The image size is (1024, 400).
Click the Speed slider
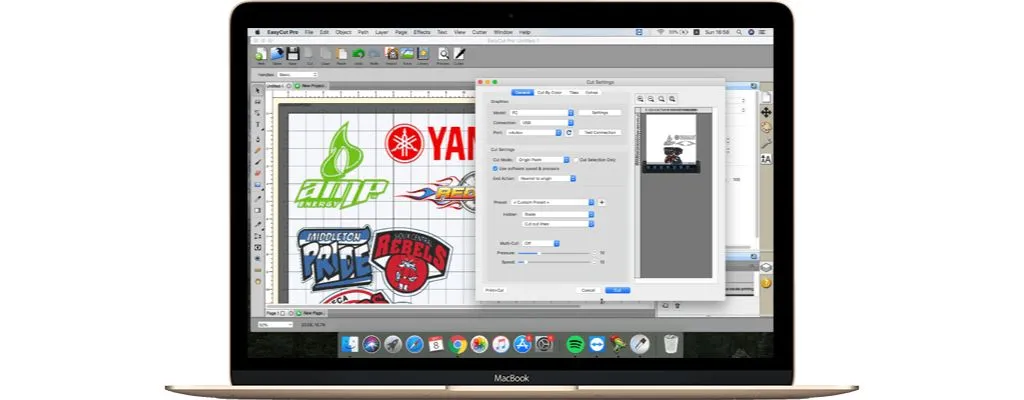click(556, 261)
